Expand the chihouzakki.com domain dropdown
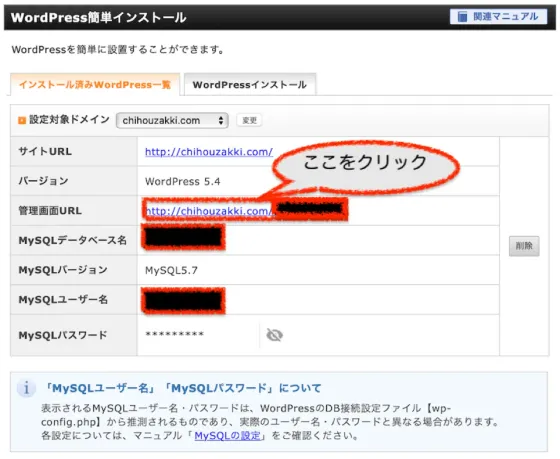The image size is (560, 459). [172, 120]
